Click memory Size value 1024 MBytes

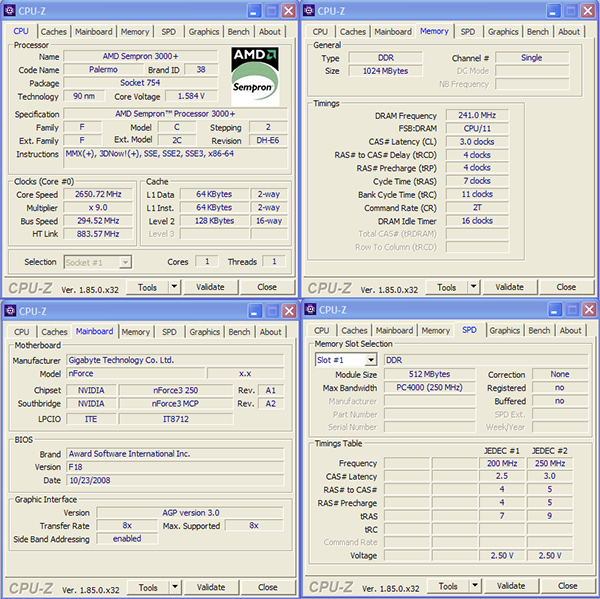click(x=385, y=71)
